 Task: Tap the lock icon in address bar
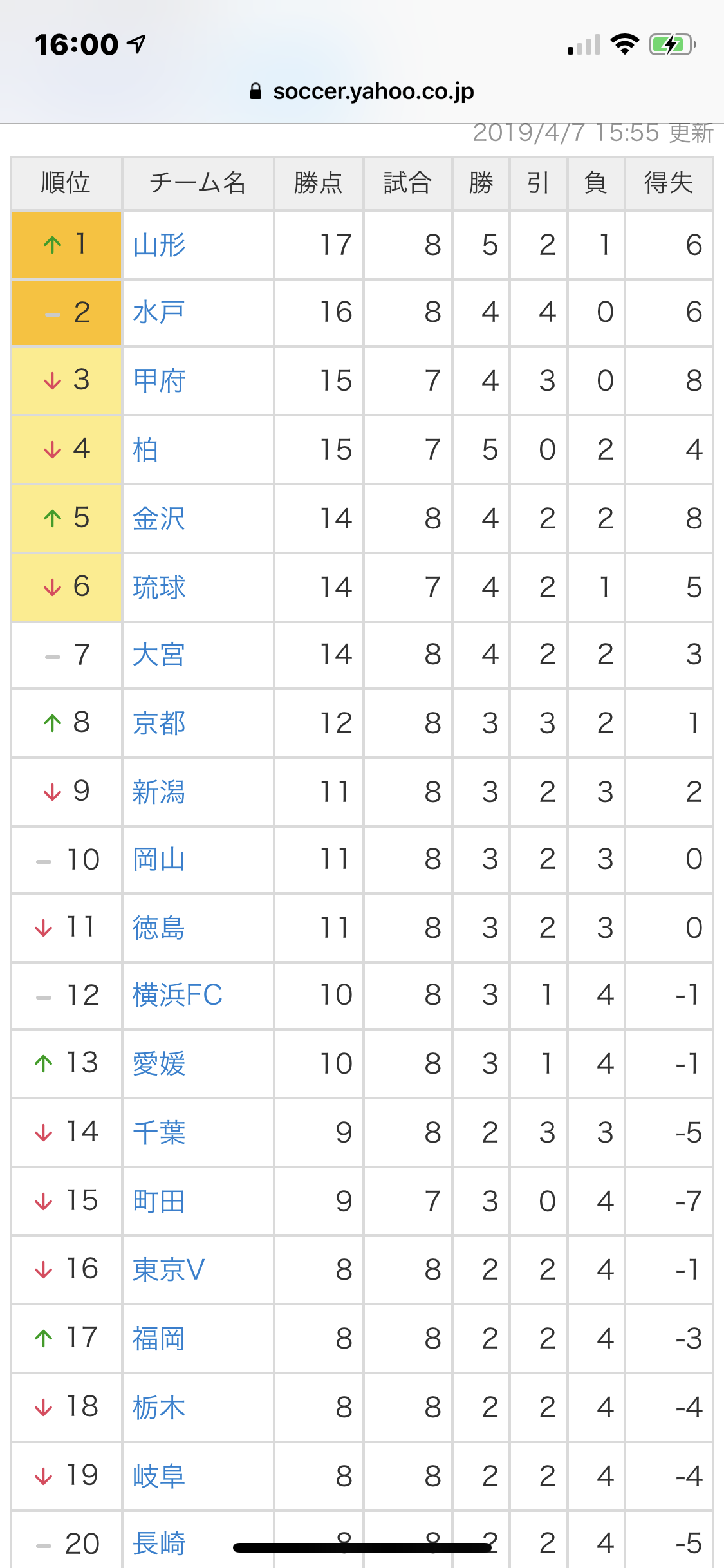point(255,91)
